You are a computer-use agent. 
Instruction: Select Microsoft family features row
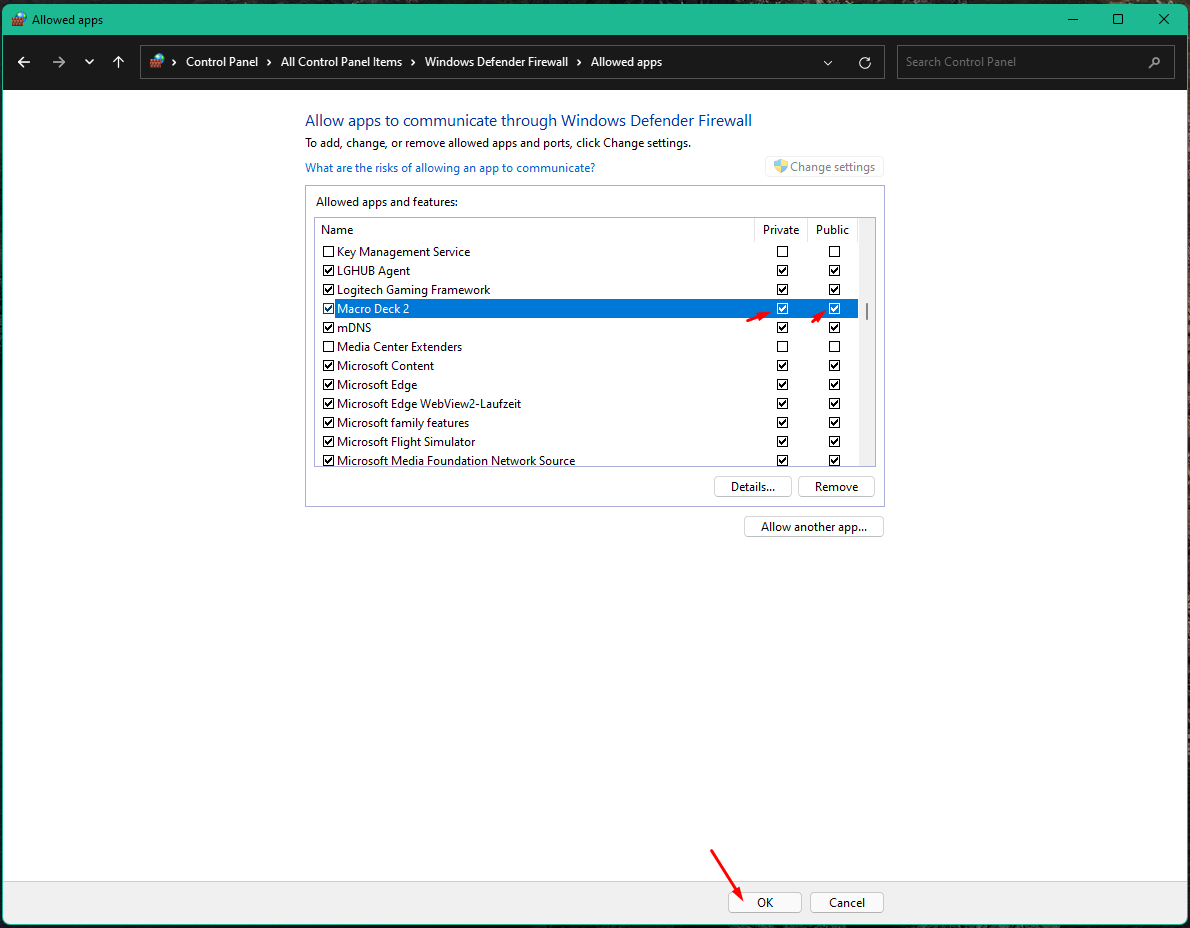pyautogui.click(x=587, y=423)
